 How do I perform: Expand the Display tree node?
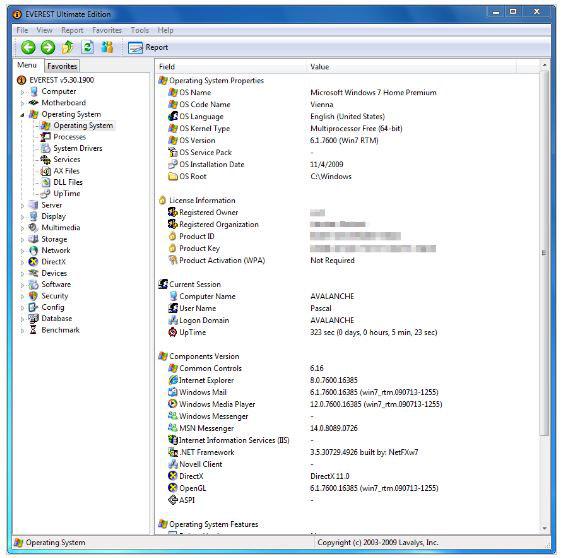coord(22,217)
